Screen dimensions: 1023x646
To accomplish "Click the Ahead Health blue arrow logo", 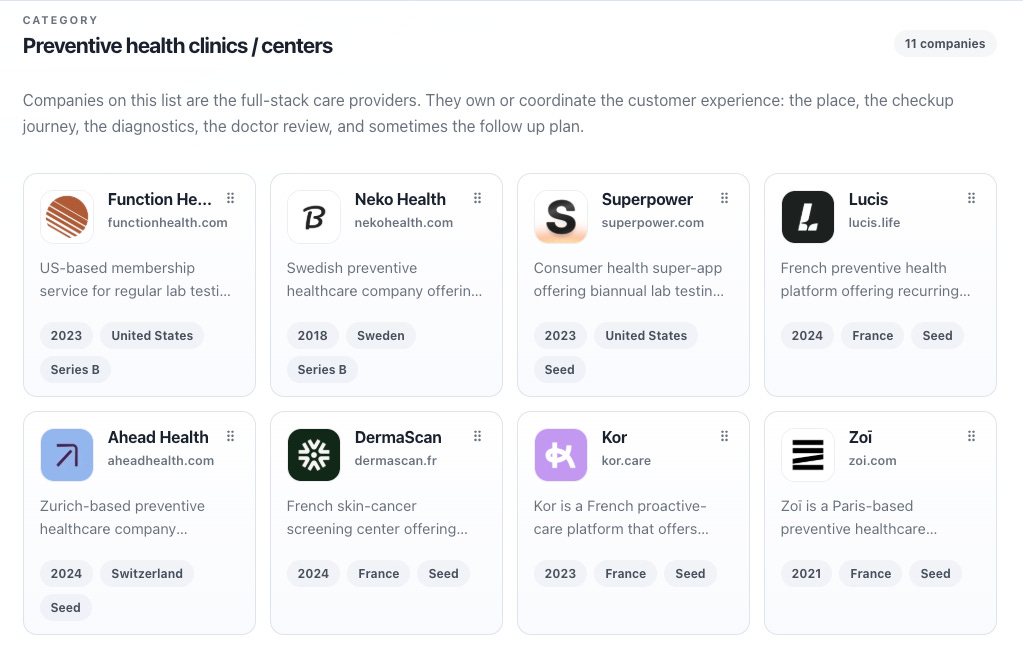I will pyautogui.click(x=67, y=455).
